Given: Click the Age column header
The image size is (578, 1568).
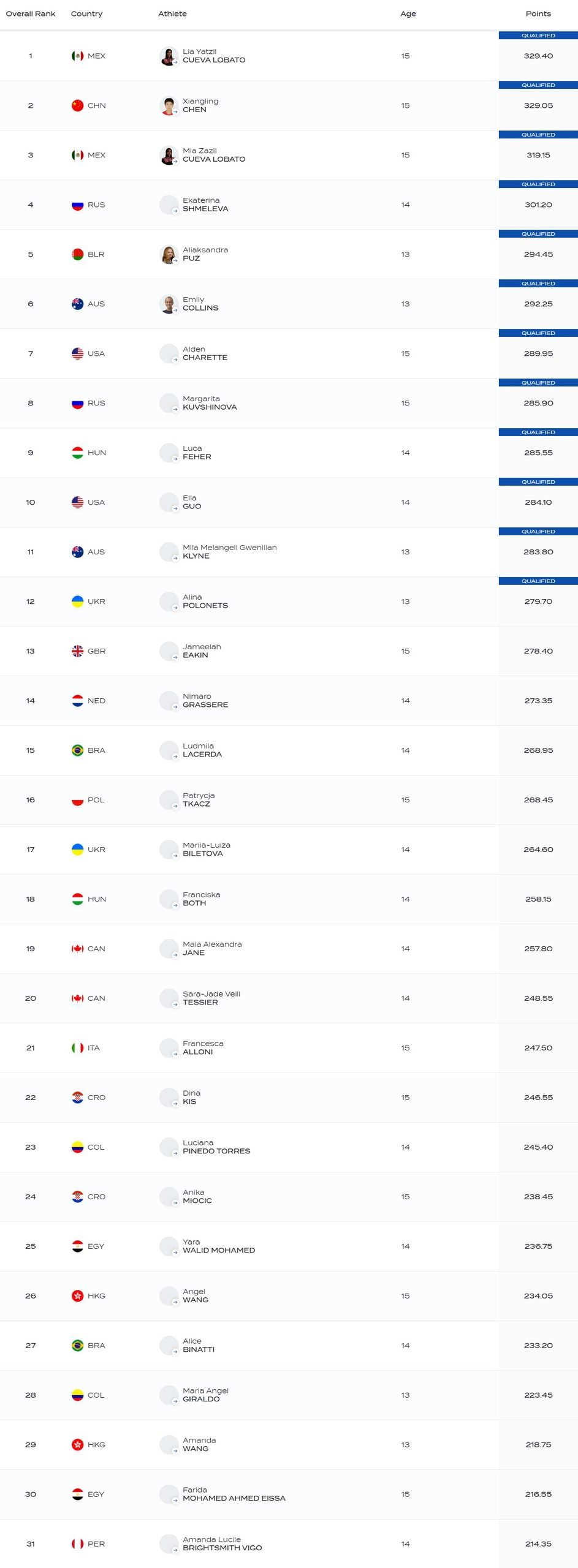Looking at the screenshot, I should coord(408,13).
